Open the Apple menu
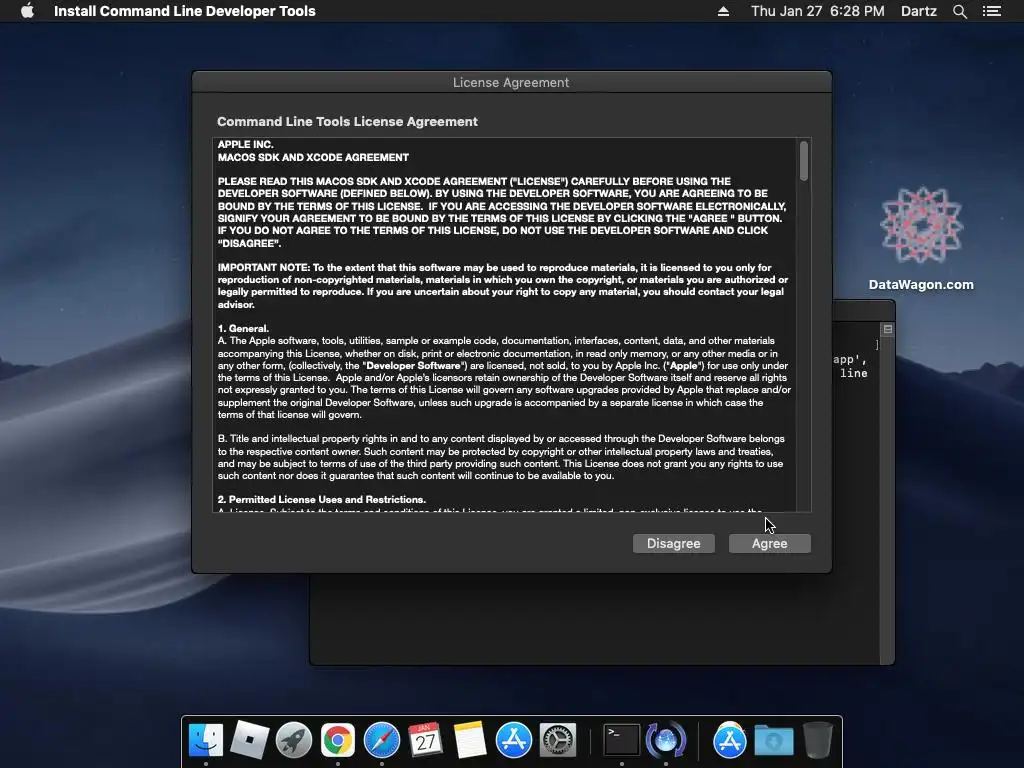Screen dimensions: 1024x768 coord(27,11)
